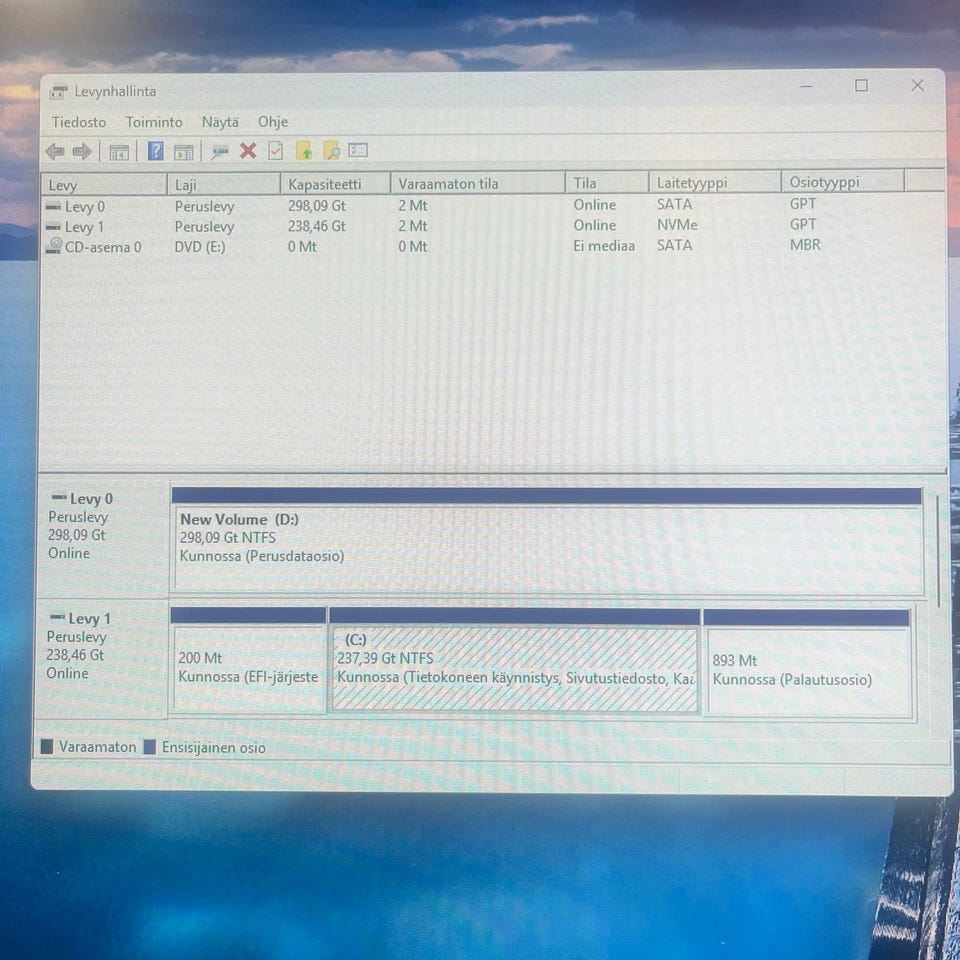Click the "Ei mediaa" status cell
Screen dimensions: 960x960
click(x=604, y=246)
